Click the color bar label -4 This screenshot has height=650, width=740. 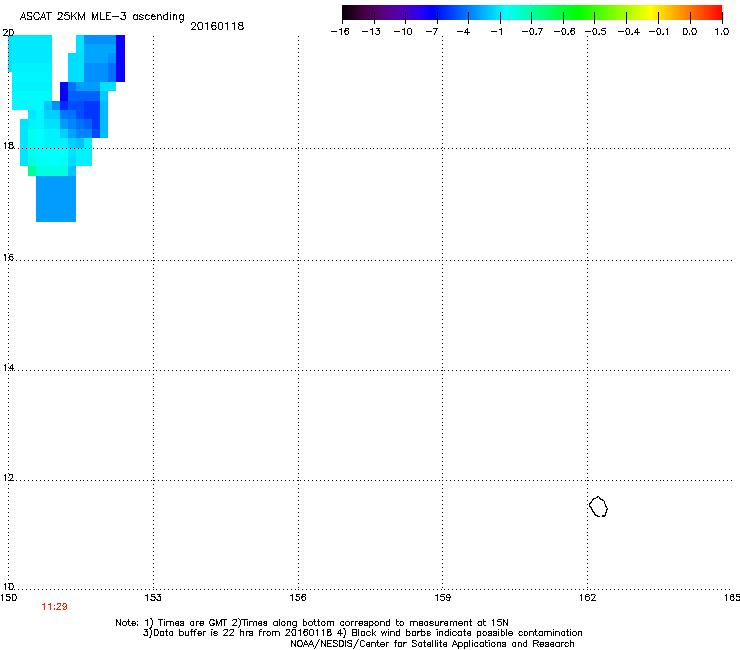tap(463, 32)
